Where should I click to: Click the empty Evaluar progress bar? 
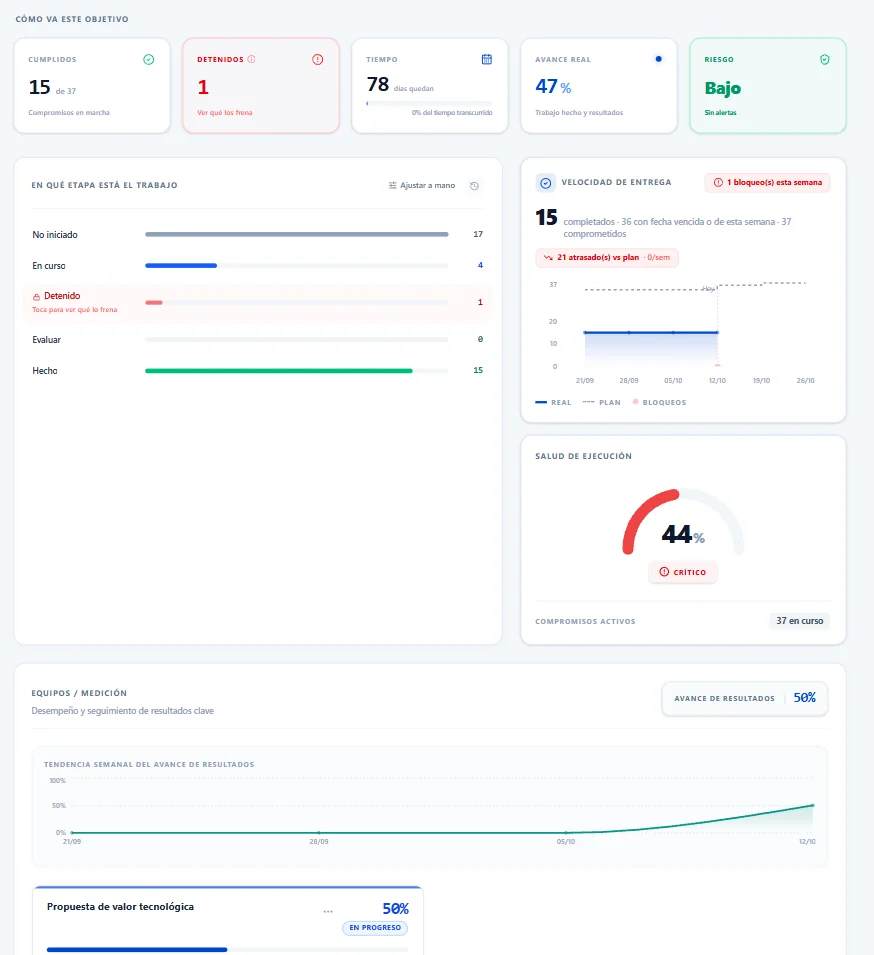click(297, 340)
